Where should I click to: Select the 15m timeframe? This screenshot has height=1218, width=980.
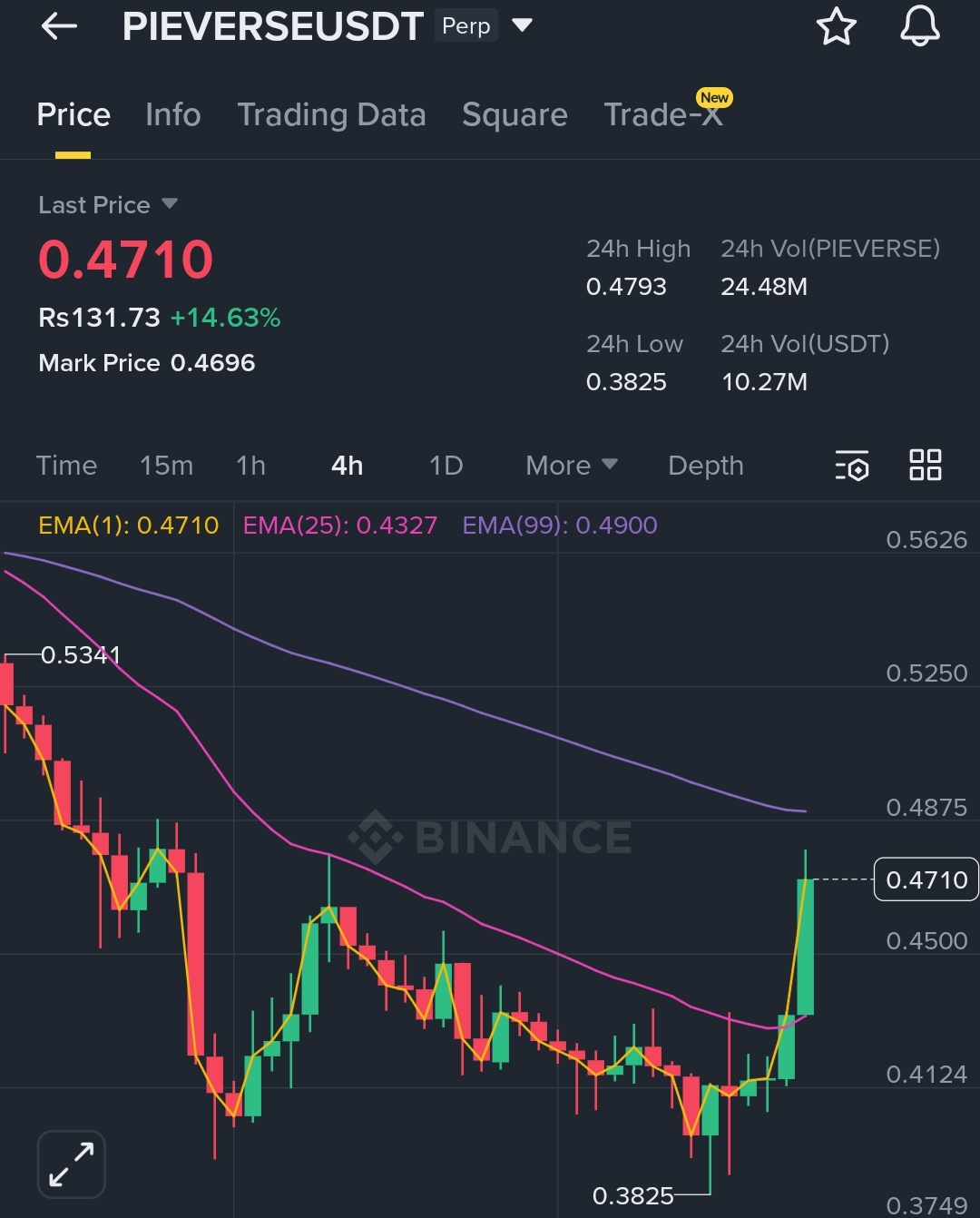(x=166, y=466)
